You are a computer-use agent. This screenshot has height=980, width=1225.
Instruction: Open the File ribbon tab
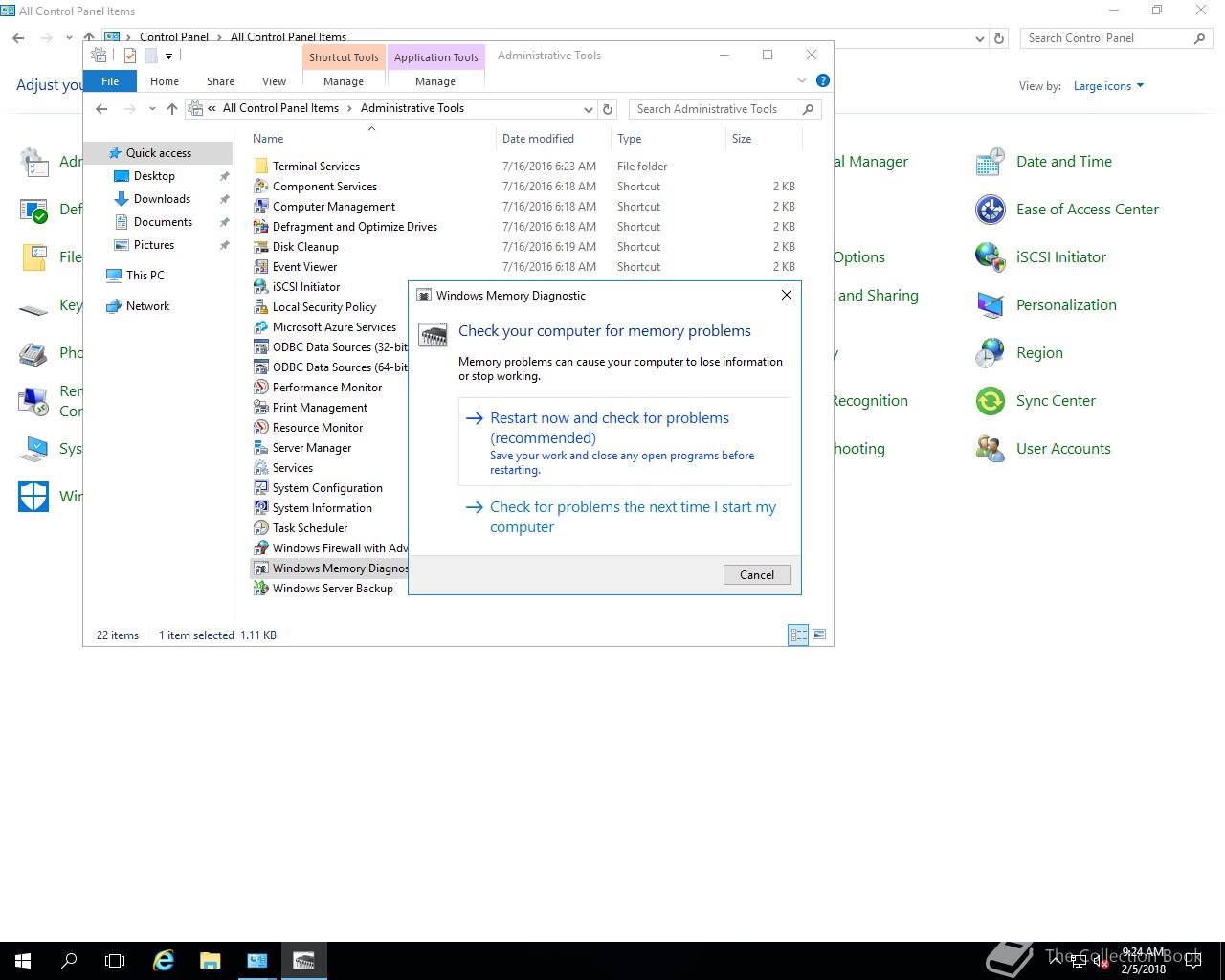[x=110, y=81]
